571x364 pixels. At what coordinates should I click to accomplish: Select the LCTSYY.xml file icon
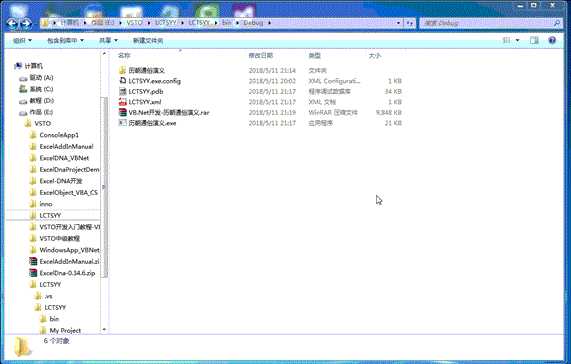click(x=123, y=102)
